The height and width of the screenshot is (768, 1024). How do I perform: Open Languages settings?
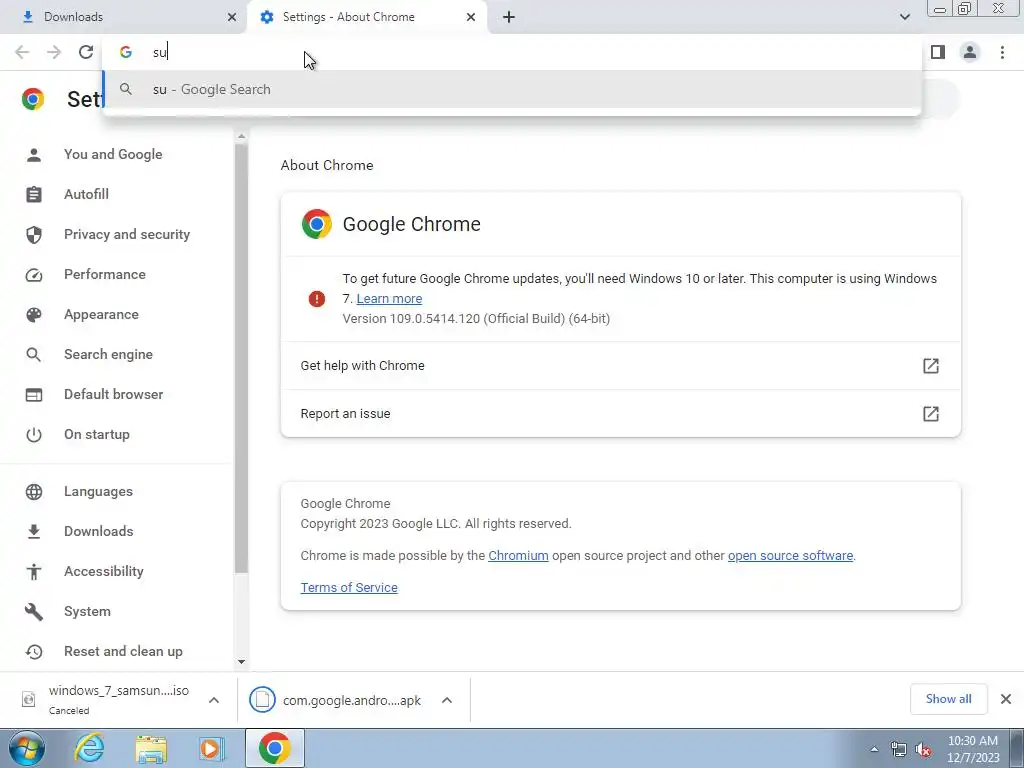coord(98,491)
